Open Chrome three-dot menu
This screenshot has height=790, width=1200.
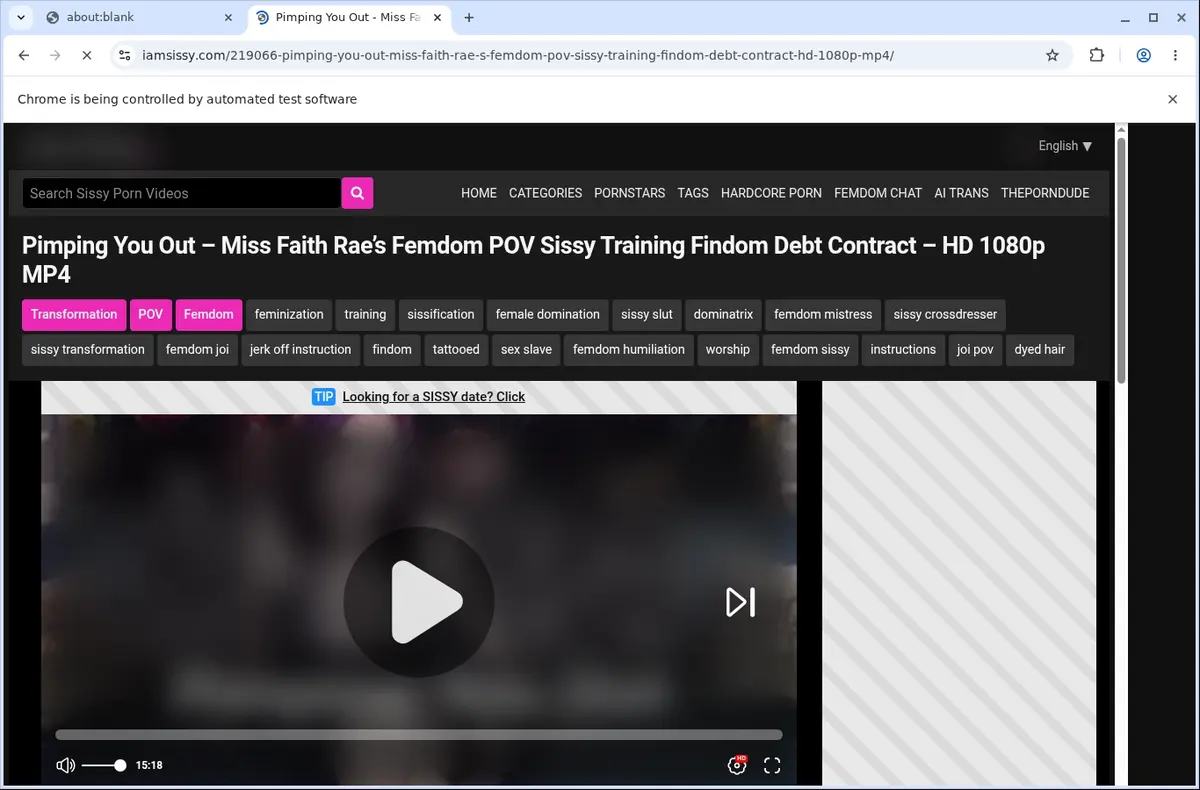click(1176, 56)
